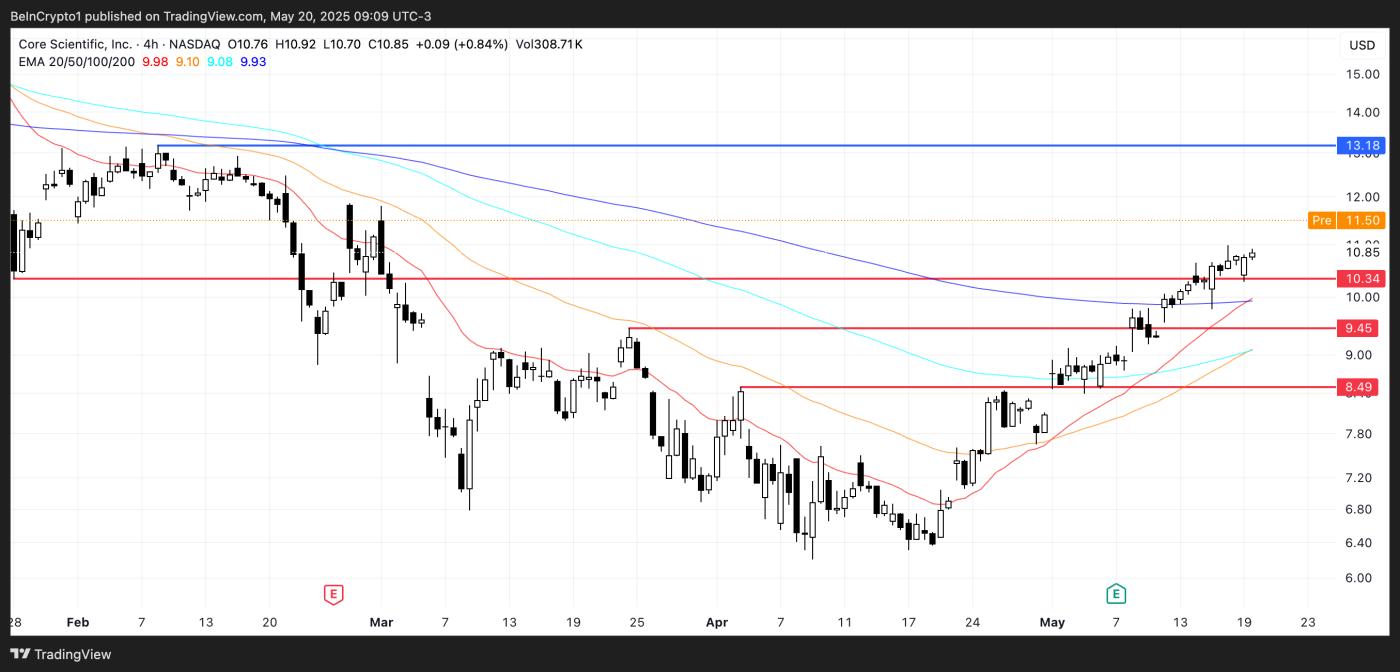The height and width of the screenshot is (672, 1400).
Task: Select the Feb label on the time axis
Action: tap(79, 622)
